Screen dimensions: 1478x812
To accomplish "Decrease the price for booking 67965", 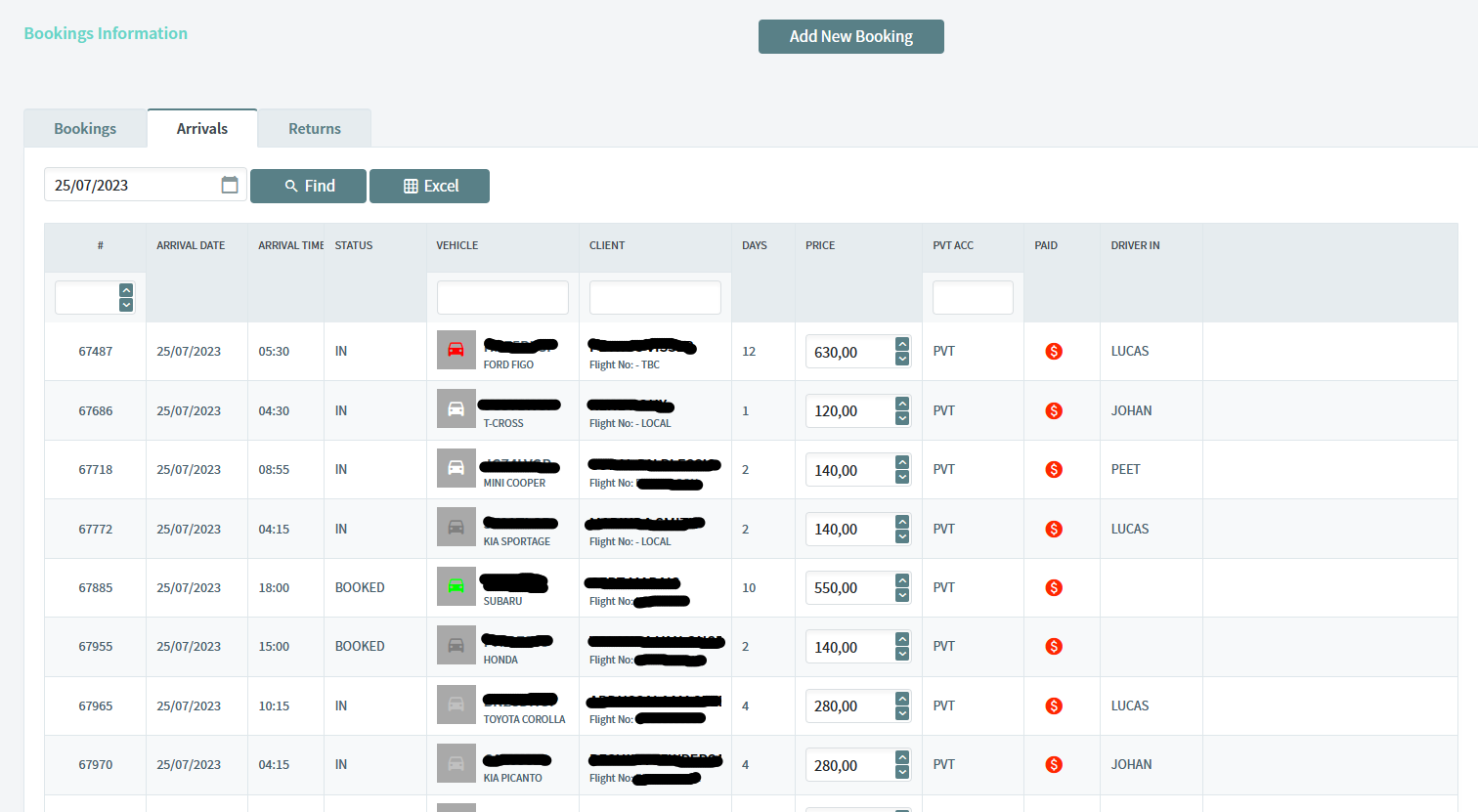I will point(902,713).
